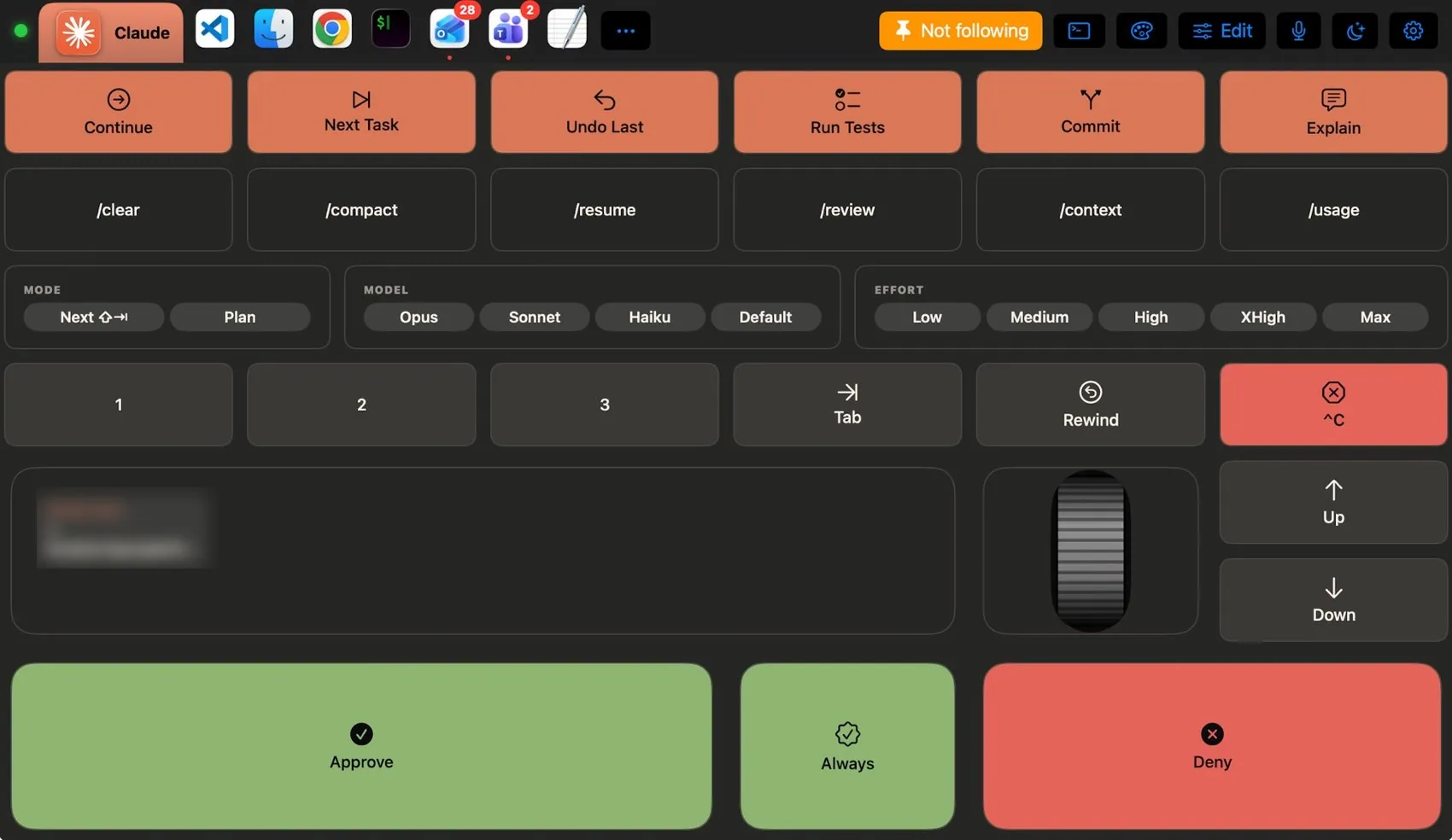Click the Down arrow button

[x=1333, y=600]
